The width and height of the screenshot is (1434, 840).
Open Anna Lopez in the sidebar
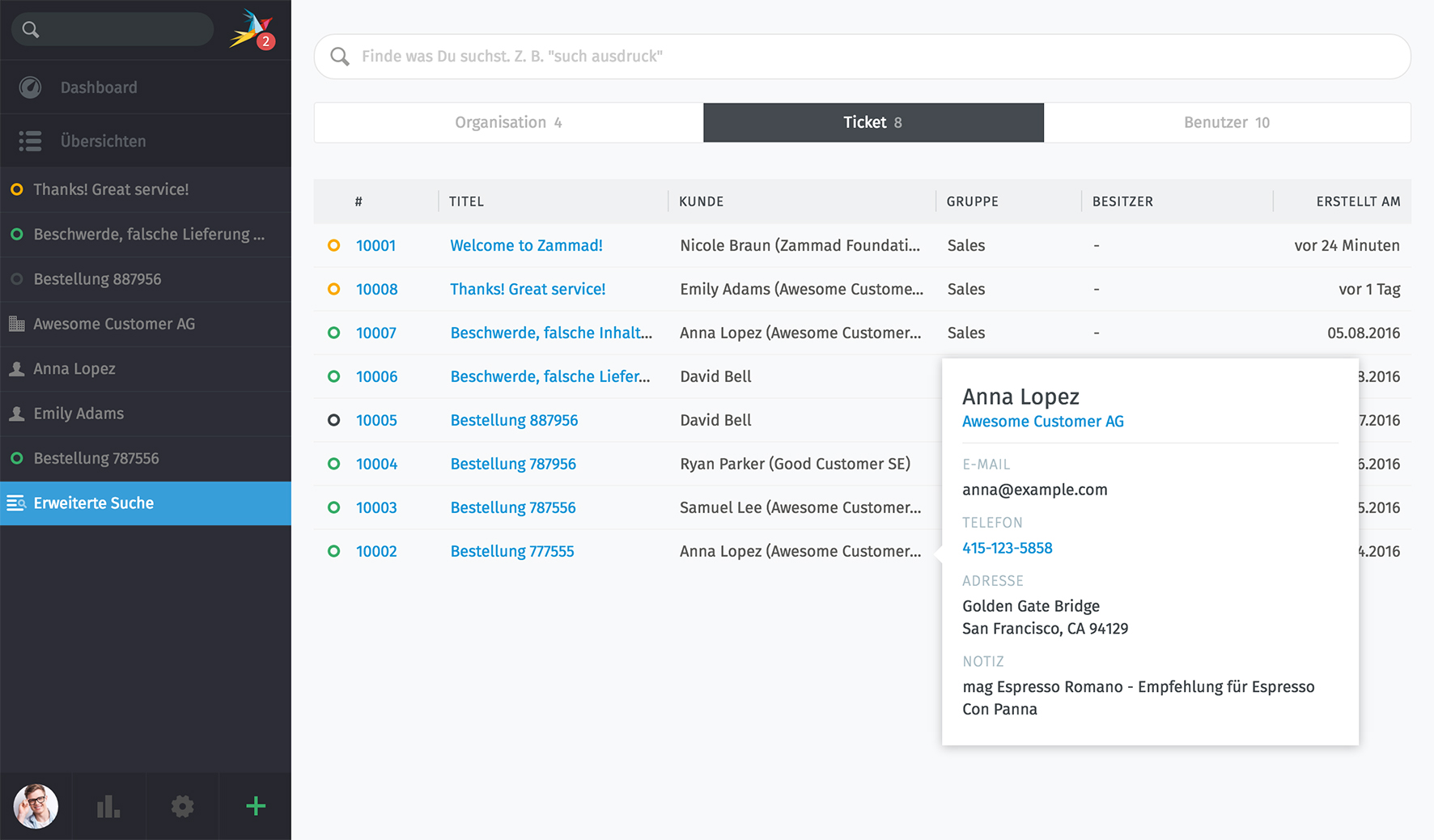point(74,369)
